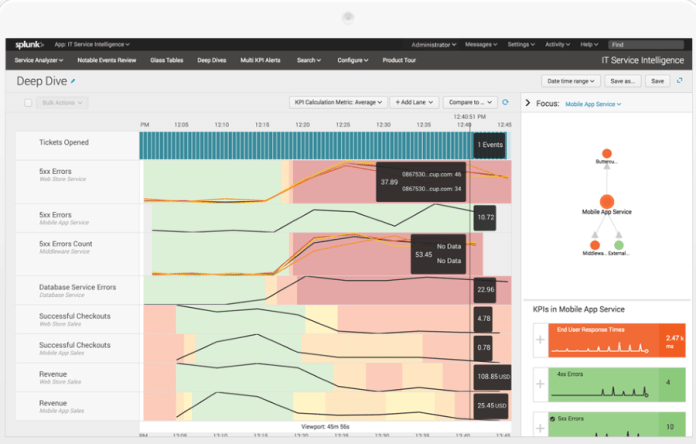The height and width of the screenshot is (444, 696).
Task: Click the 108.85 USD revenue value
Action: coord(493,377)
